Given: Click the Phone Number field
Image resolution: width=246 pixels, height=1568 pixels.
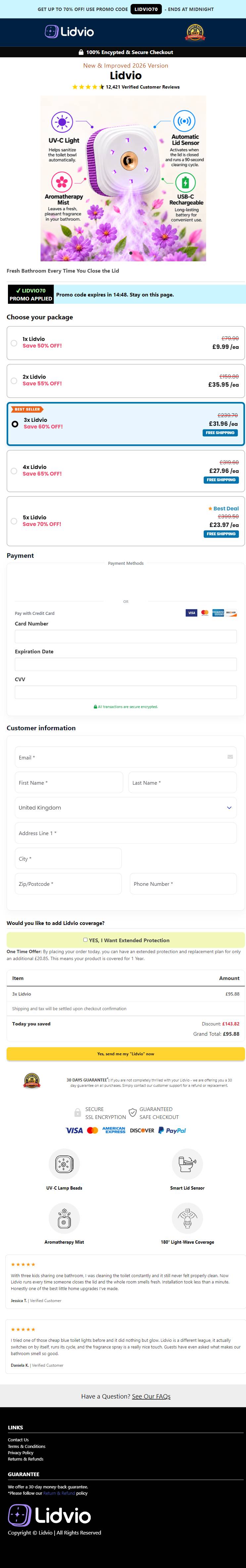Looking at the screenshot, I should coord(183,884).
